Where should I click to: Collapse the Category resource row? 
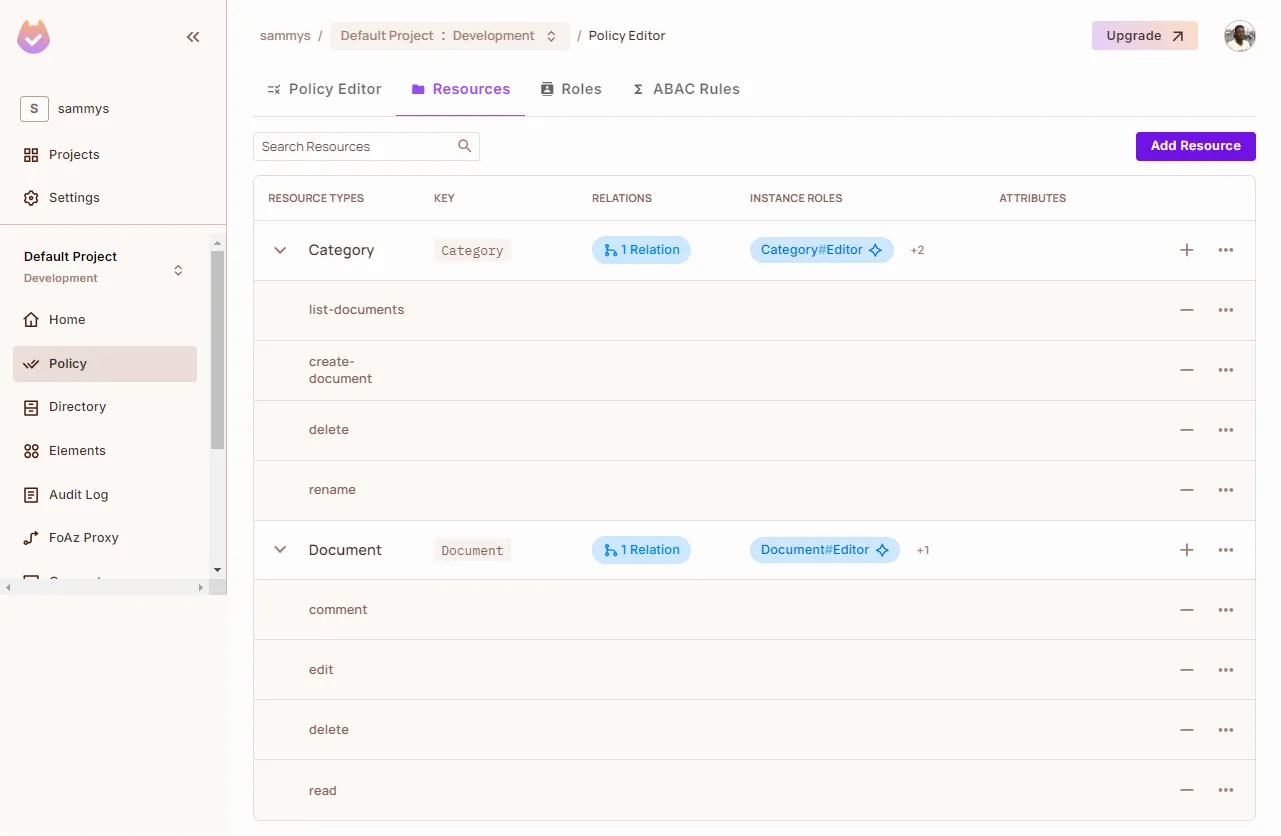(280, 250)
